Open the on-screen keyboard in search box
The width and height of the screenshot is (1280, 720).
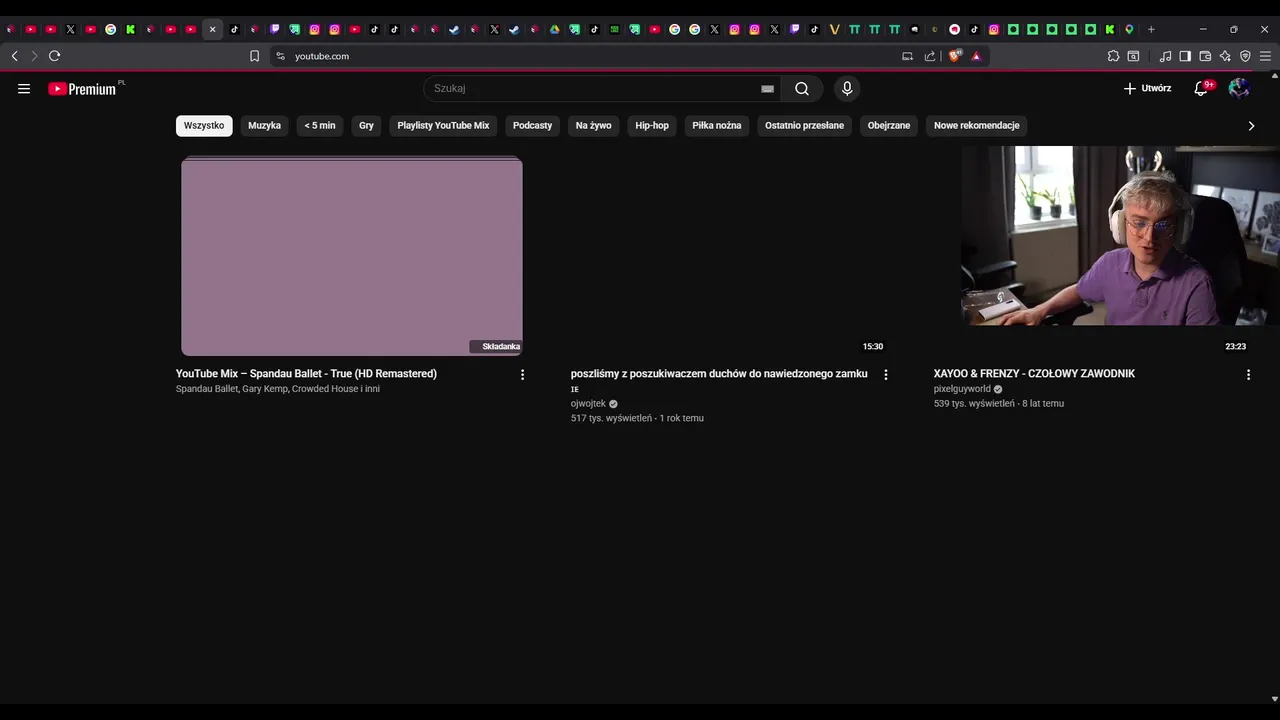(767, 89)
